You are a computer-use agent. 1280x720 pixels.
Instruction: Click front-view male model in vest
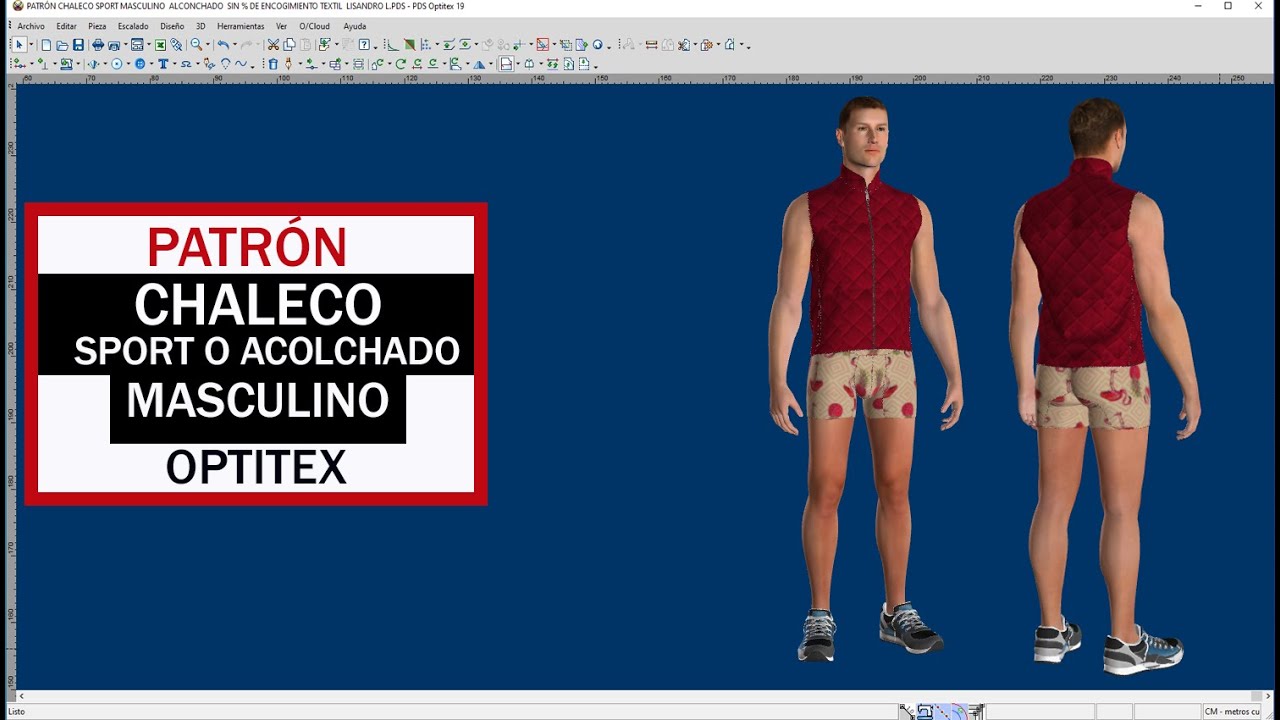pos(865,380)
